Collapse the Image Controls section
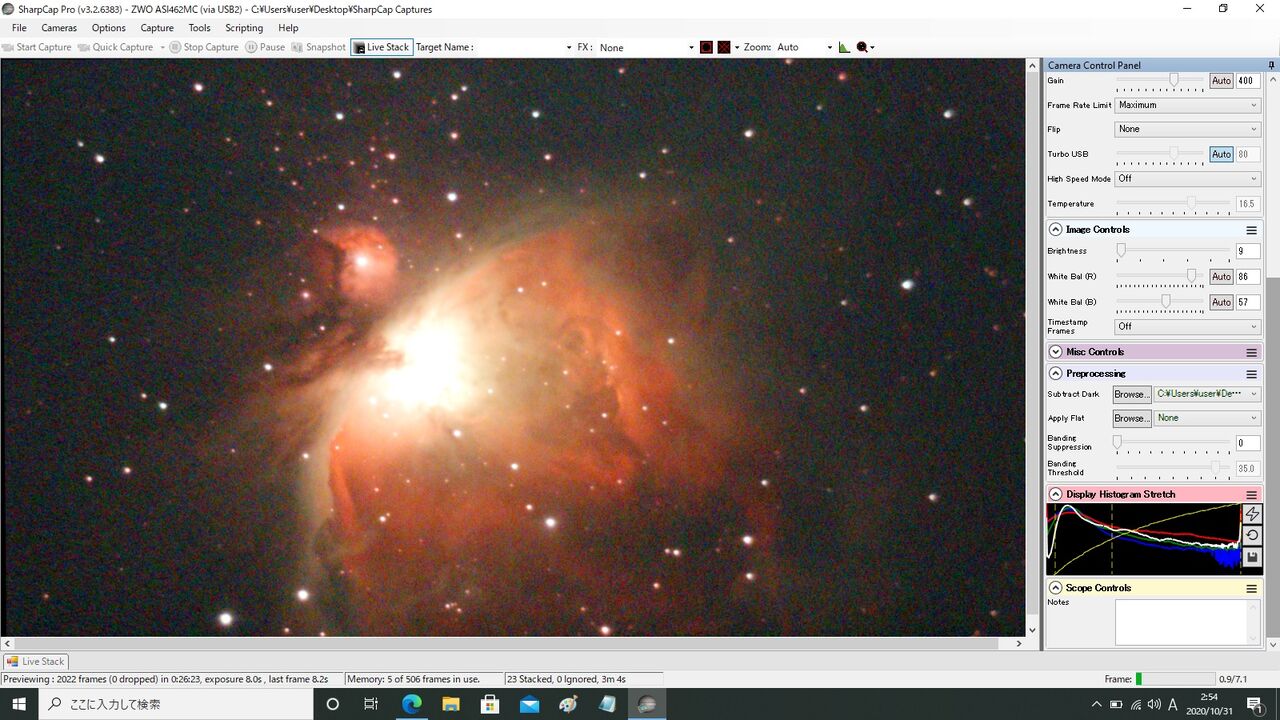 coord(1055,230)
